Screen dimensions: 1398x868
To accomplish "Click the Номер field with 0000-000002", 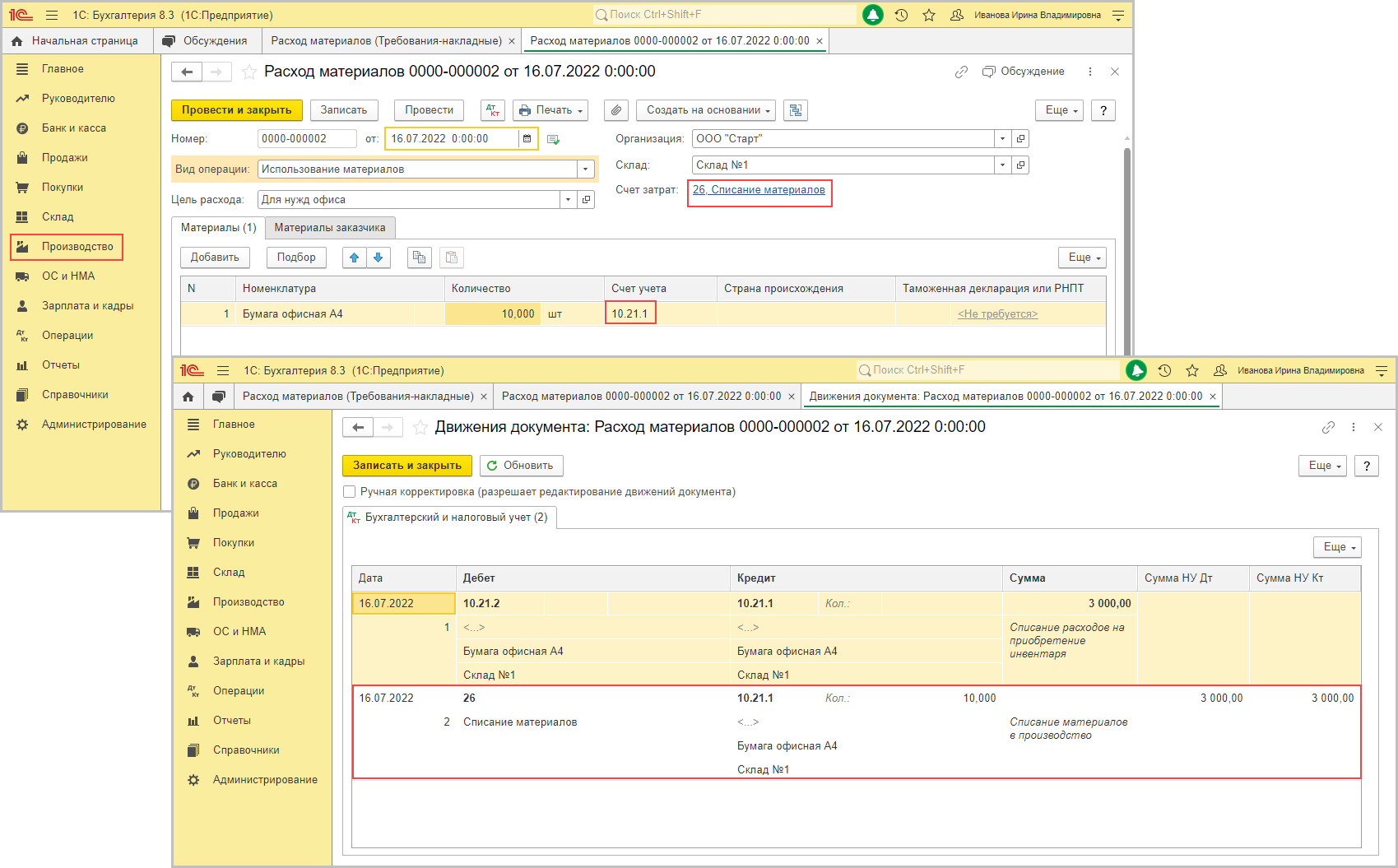I will 307,139.
